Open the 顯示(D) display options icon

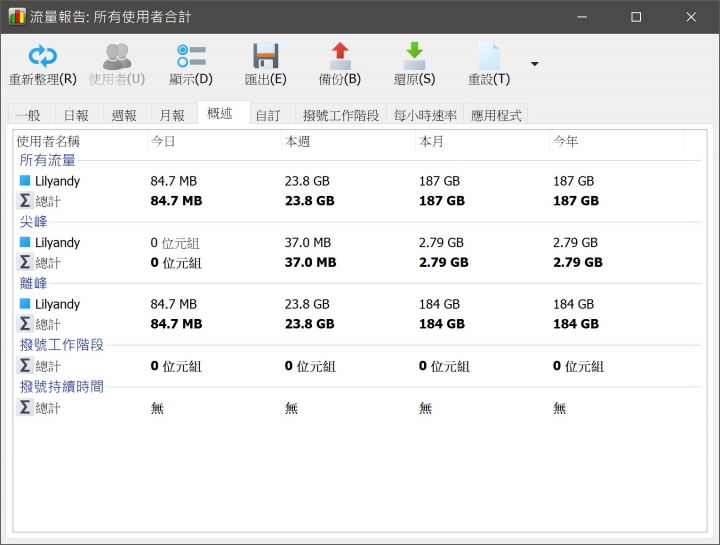coord(191,56)
